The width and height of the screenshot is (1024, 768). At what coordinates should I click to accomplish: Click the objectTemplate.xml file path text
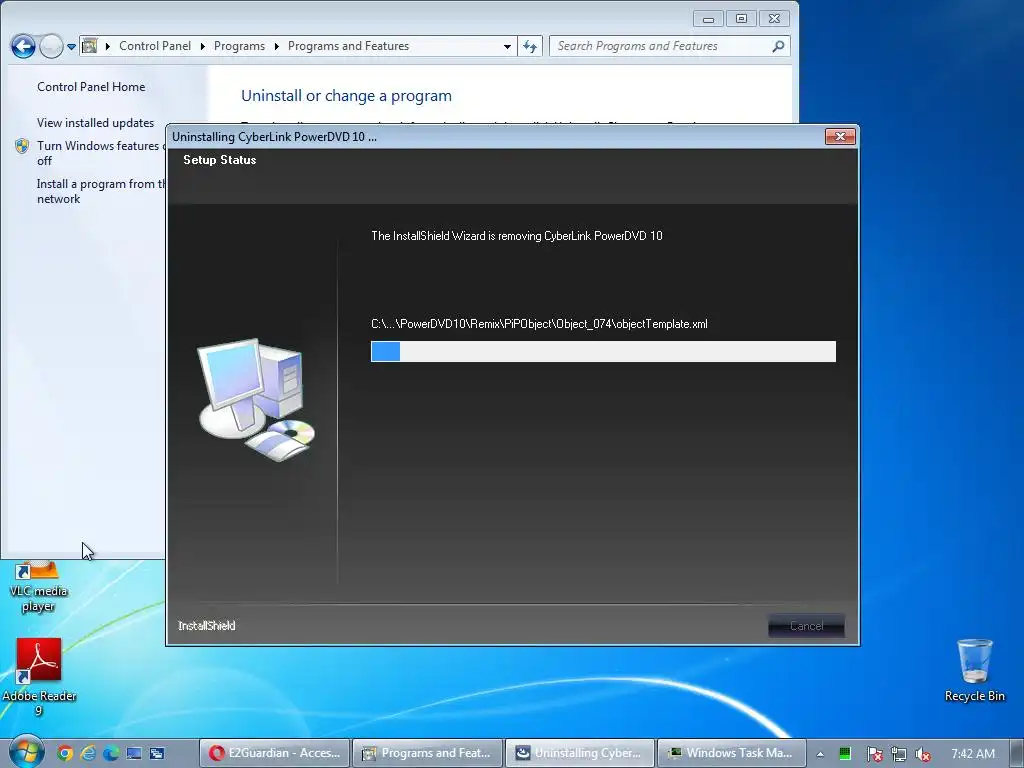539,324
